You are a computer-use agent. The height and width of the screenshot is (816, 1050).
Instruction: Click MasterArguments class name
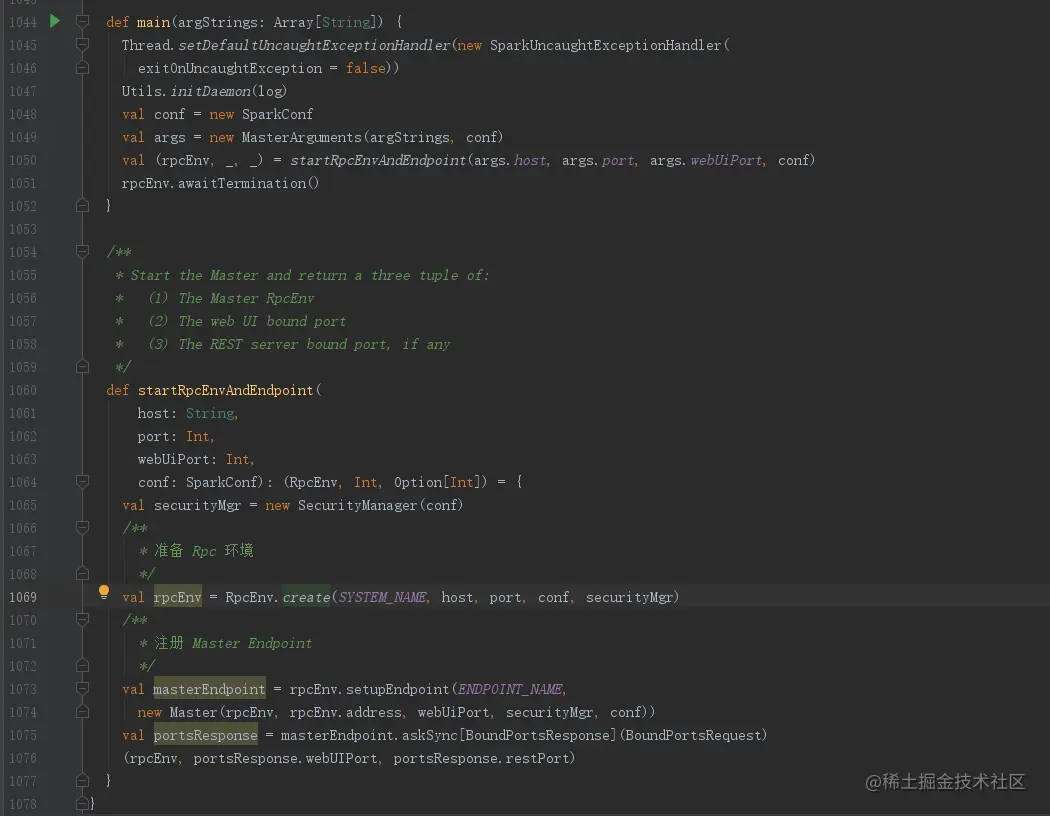[301, 137]
